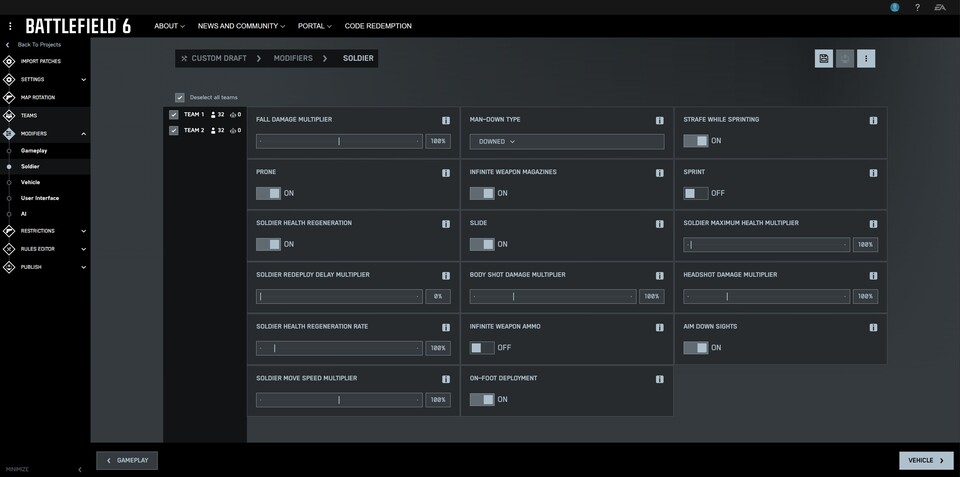Uncheck the Team 1 checkbox
The width and height of the screenshot is (960, 477).
point(174,115)
